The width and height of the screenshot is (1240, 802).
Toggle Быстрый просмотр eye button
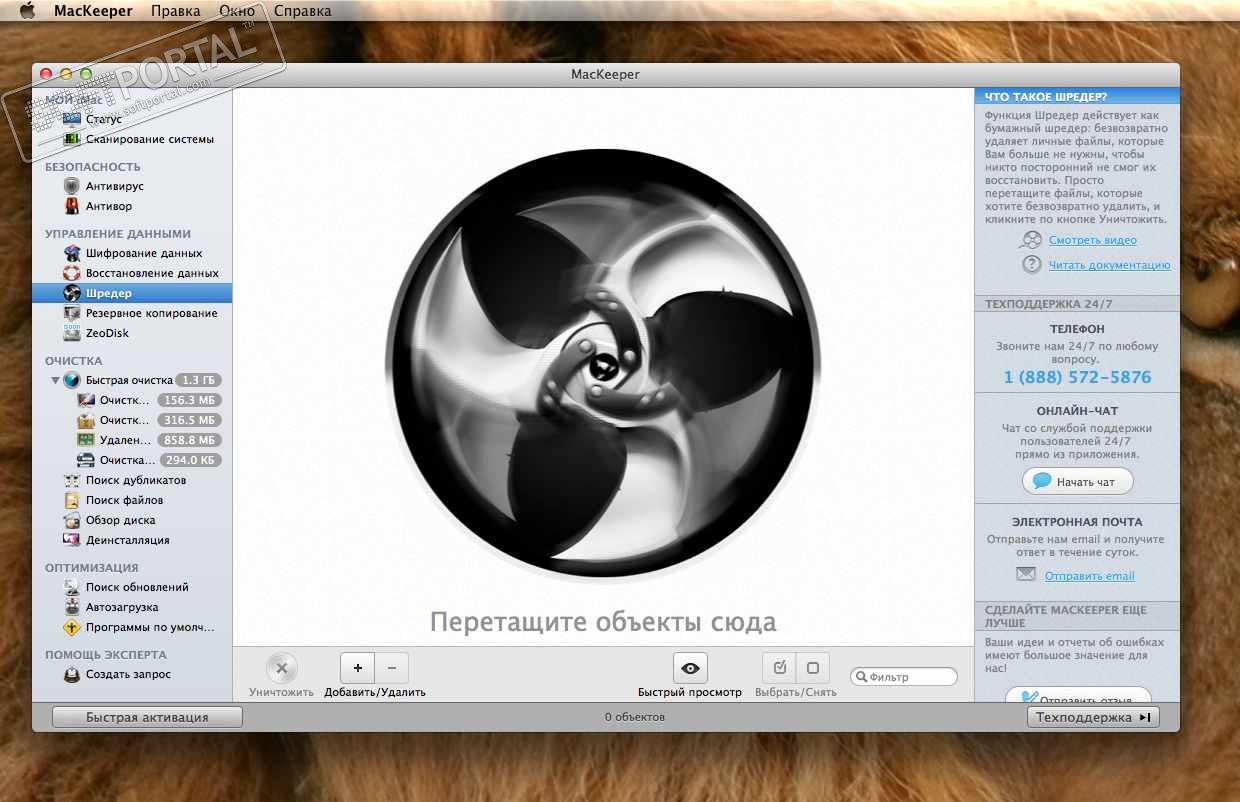(690, 668)
